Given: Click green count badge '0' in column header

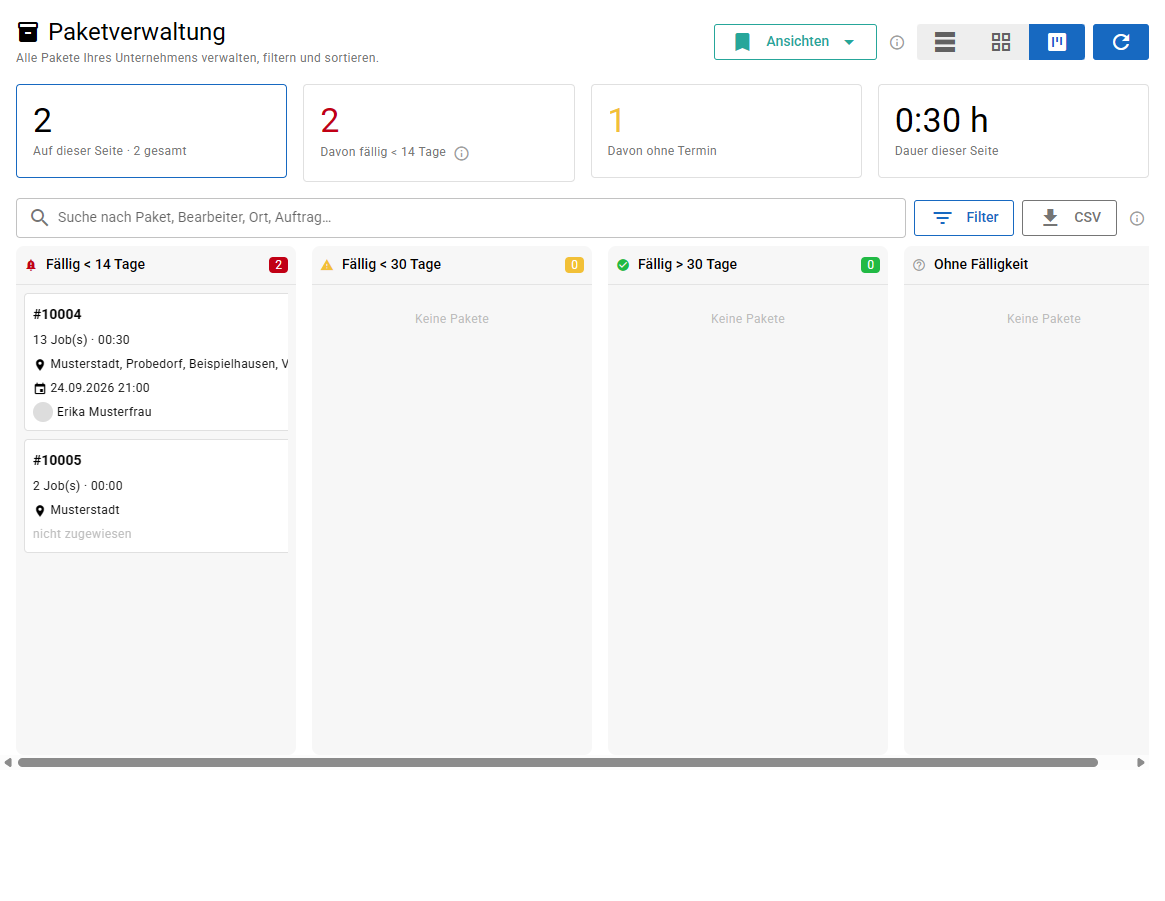Looking at the screenshot, I should [870, 265].
